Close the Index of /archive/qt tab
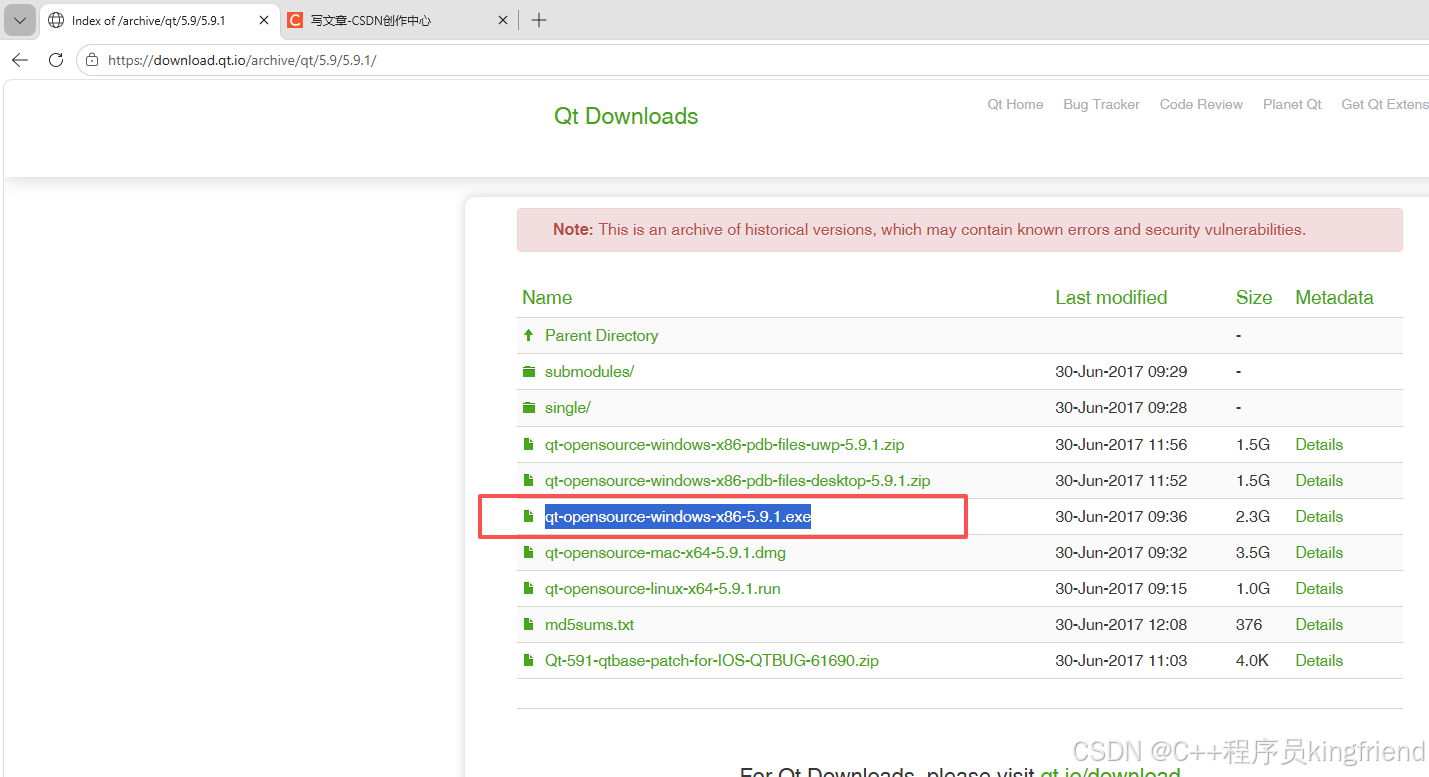The width and height of the screenshot is (1429, 777). point(264,20)
